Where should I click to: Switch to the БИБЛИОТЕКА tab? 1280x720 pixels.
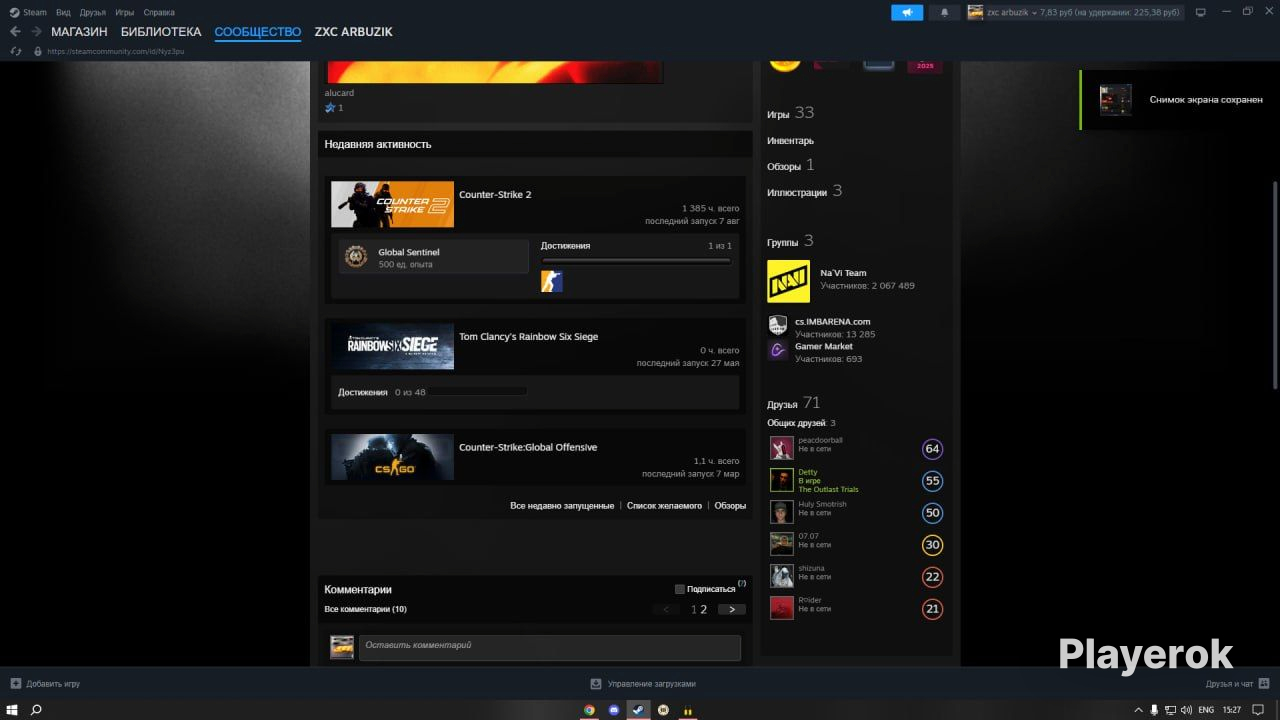161,32
